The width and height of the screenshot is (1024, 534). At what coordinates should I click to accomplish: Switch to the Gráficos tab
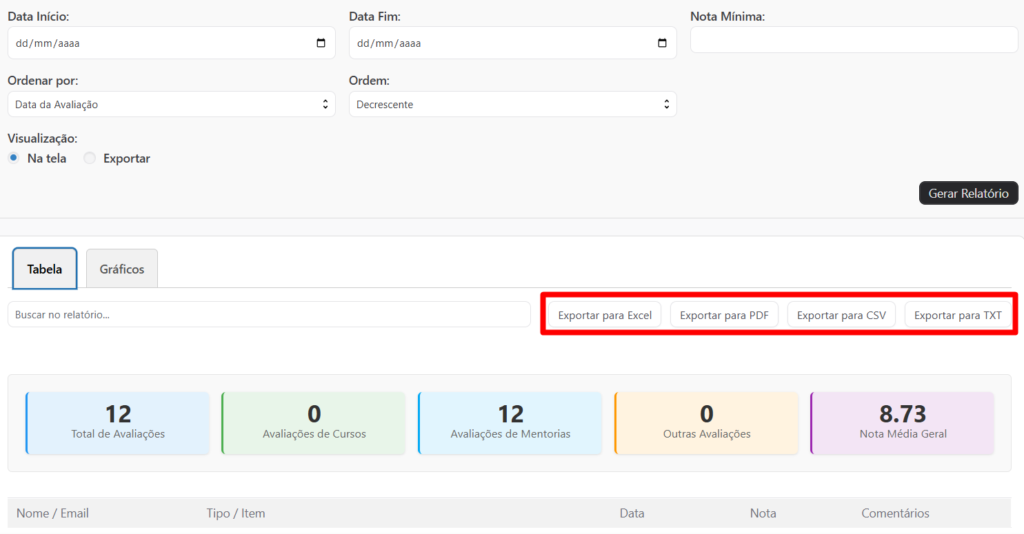click(x=122, y=269)
